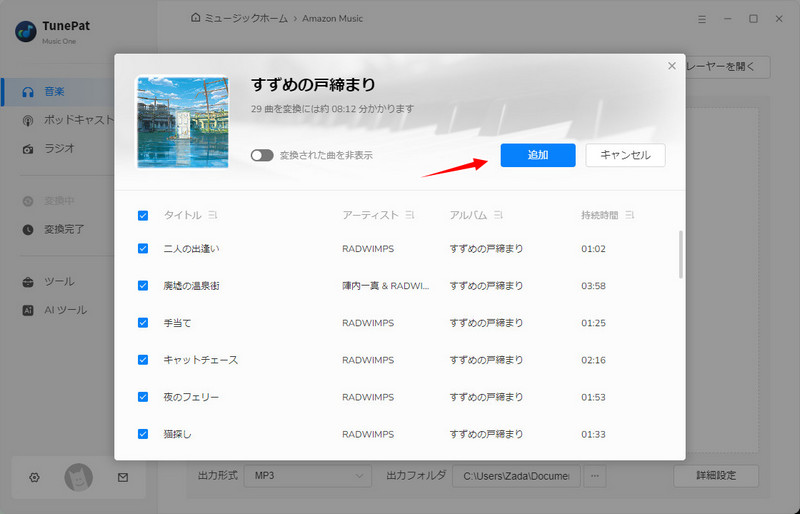
Task: Click the 持続時間 column sort icon
Action: tap(630, 215)
